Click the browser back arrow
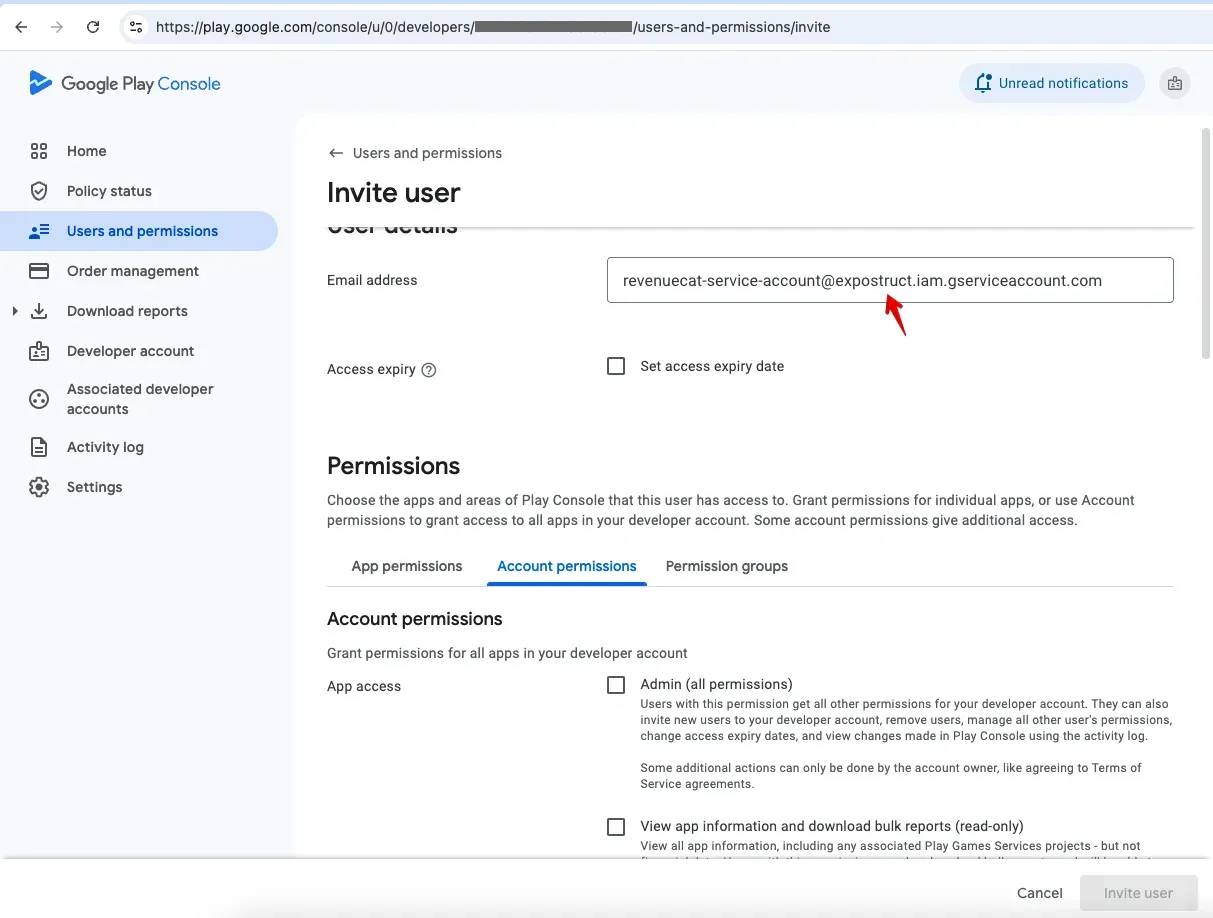 [x=22, y=27]
